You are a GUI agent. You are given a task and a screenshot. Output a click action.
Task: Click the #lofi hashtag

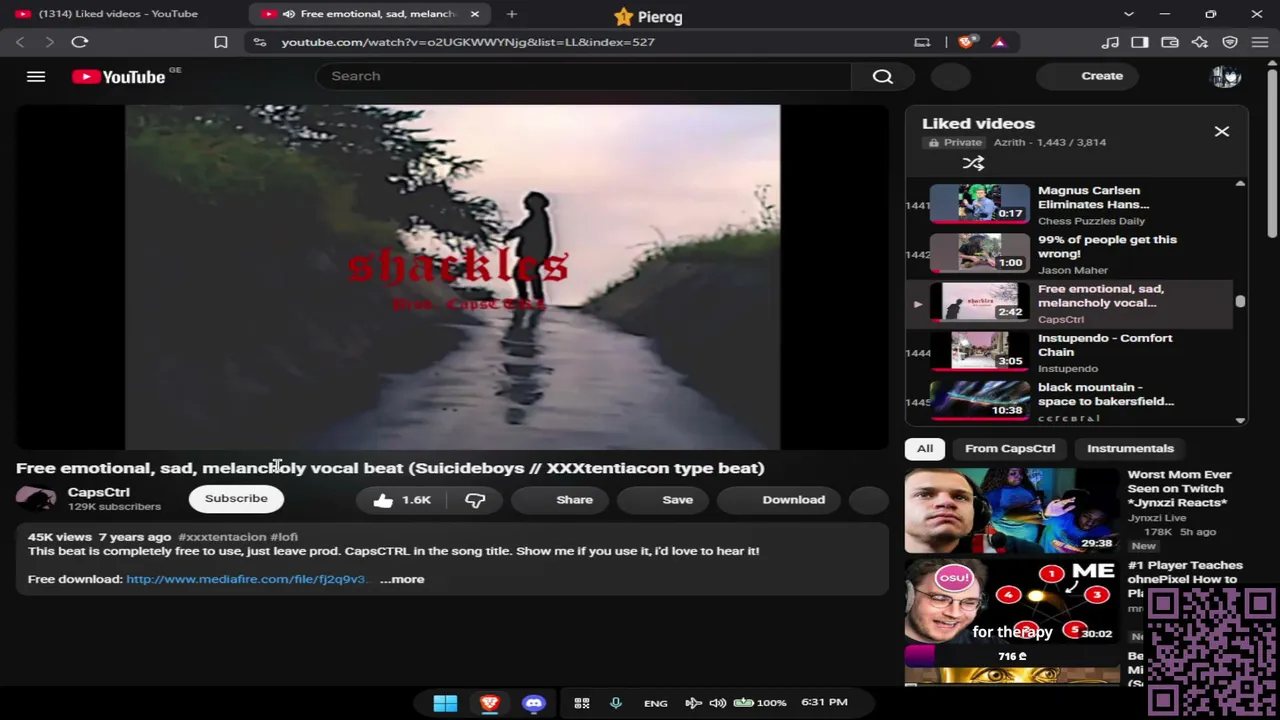(284, 537)
